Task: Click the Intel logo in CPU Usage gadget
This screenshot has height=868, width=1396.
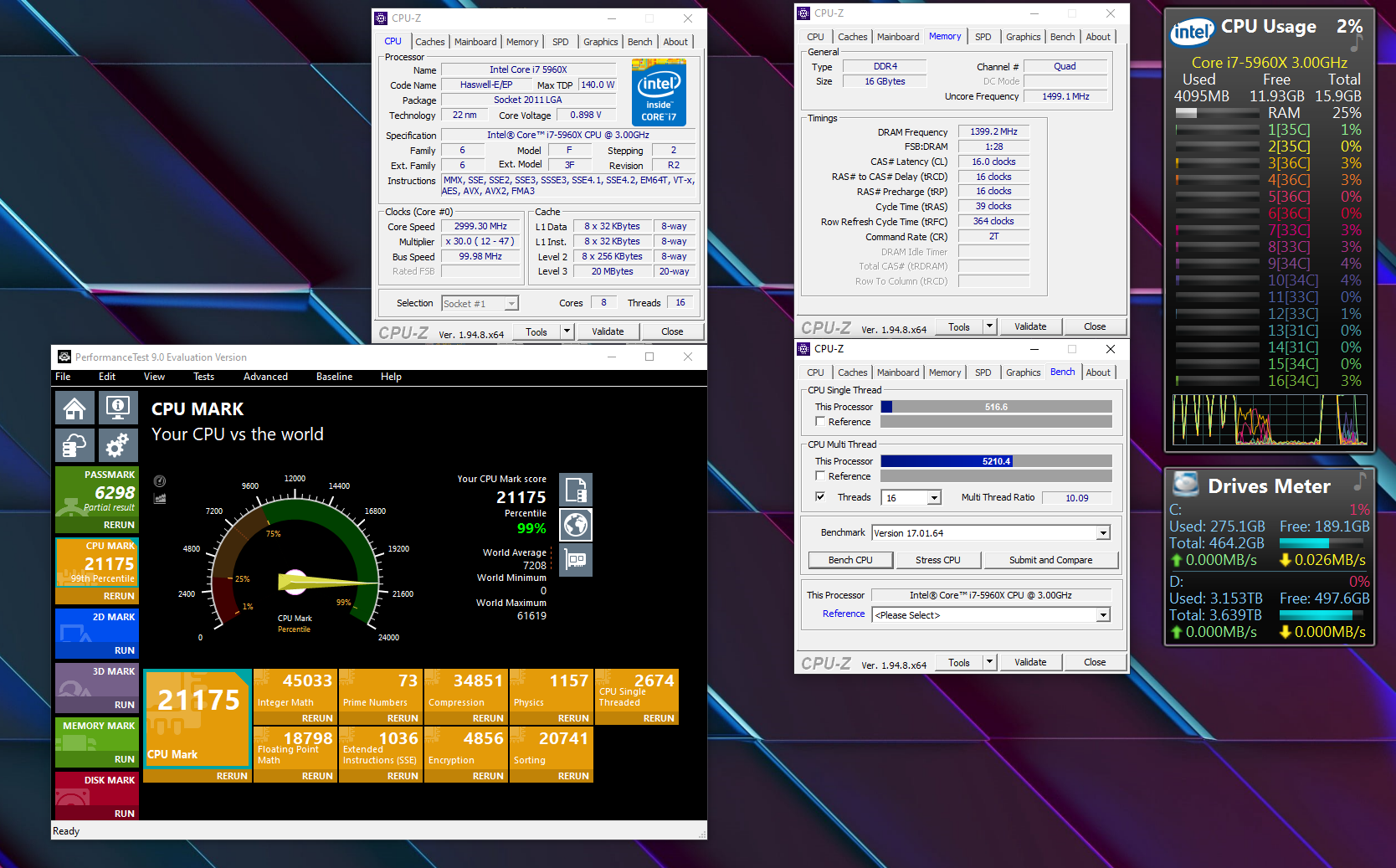Action: point(1192,32)
